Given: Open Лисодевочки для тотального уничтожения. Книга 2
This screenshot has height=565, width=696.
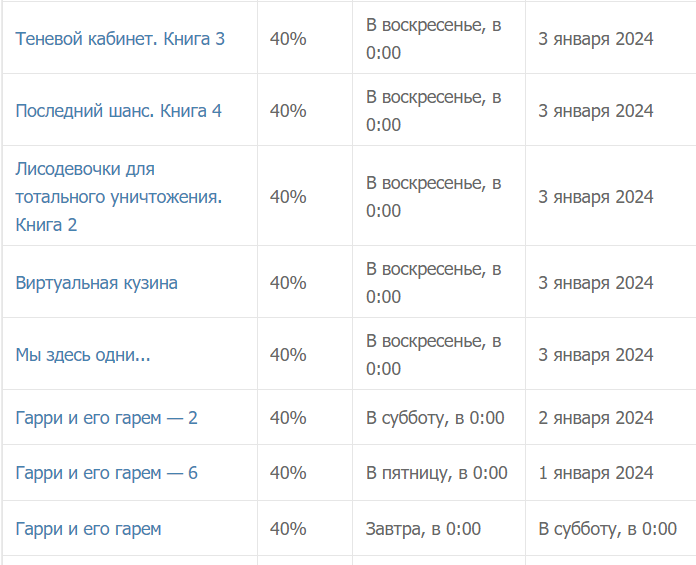Looking at the screenshot, I should (x=118, y=197).
